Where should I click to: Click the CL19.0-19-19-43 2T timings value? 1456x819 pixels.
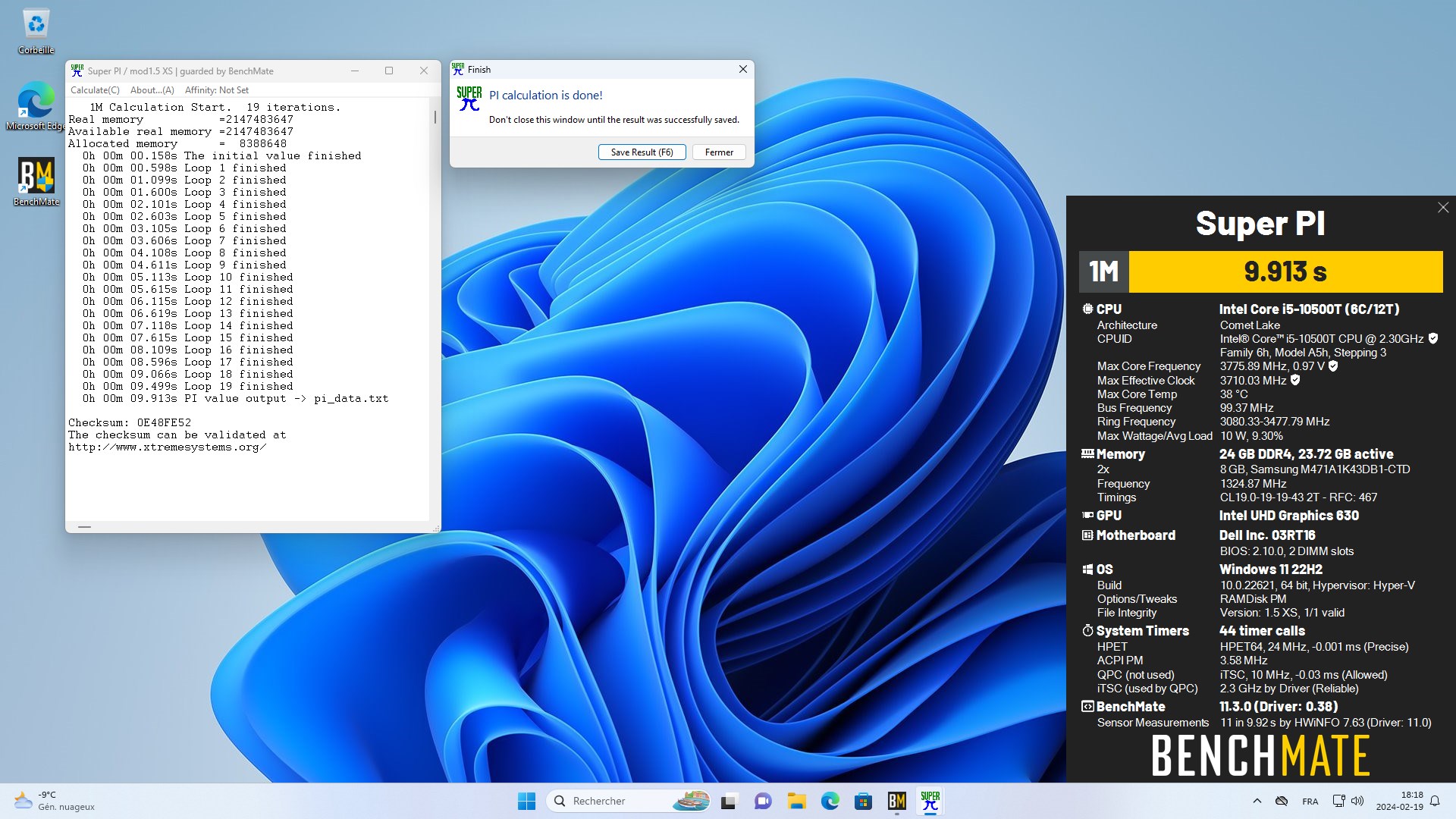[1298, 497]
